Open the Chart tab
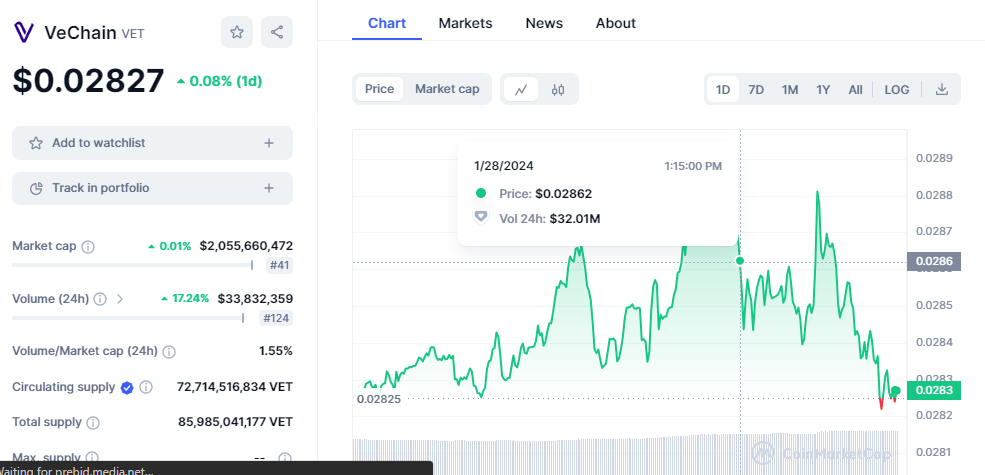Viewport: 985px width, 475px height. pos(387,23)
